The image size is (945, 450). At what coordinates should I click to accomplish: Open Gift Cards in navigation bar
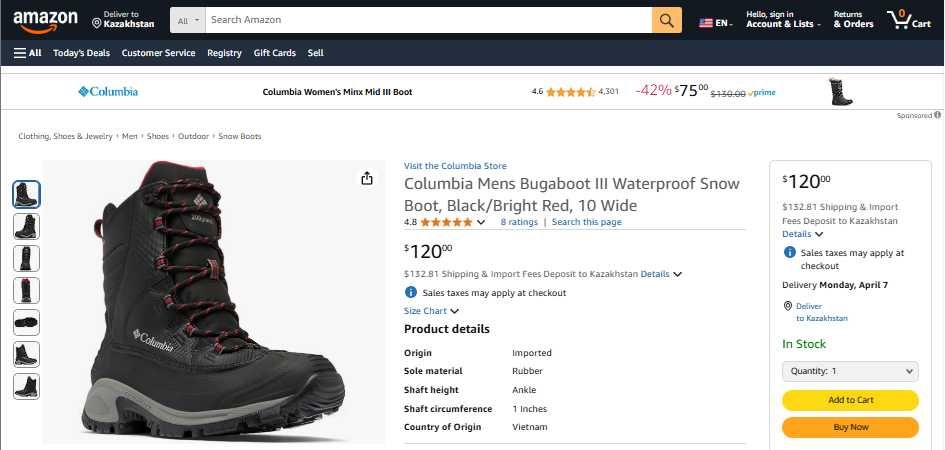(274, 53)
